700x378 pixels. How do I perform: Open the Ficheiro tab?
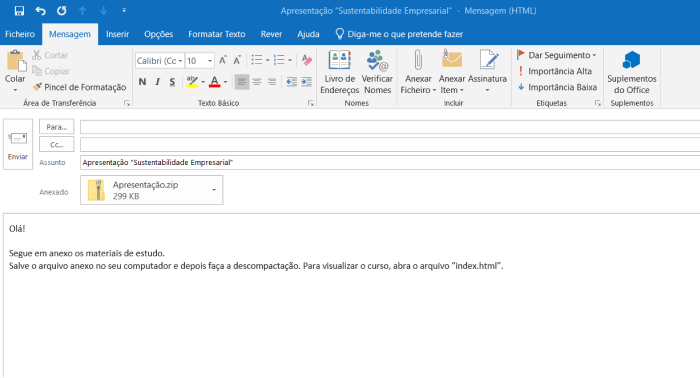[20, 34]
